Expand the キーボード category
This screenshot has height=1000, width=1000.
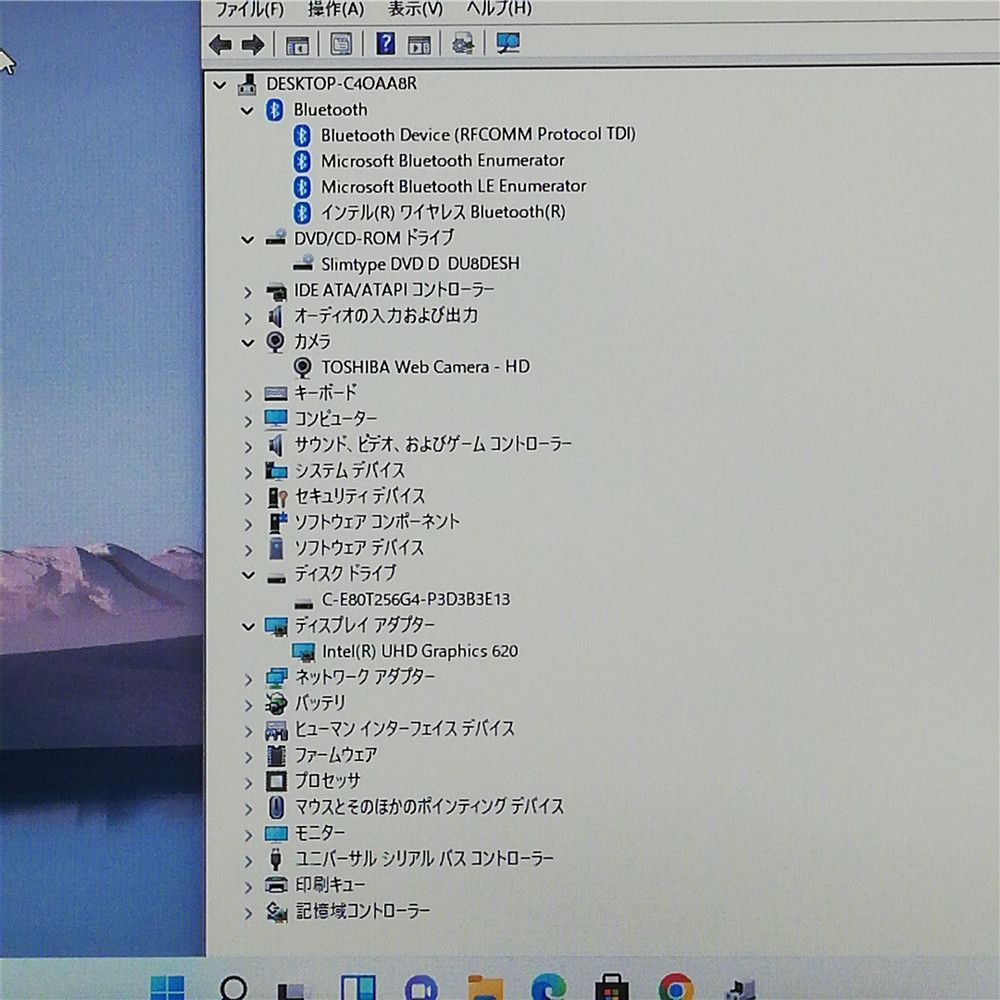[x=248, y=394]
